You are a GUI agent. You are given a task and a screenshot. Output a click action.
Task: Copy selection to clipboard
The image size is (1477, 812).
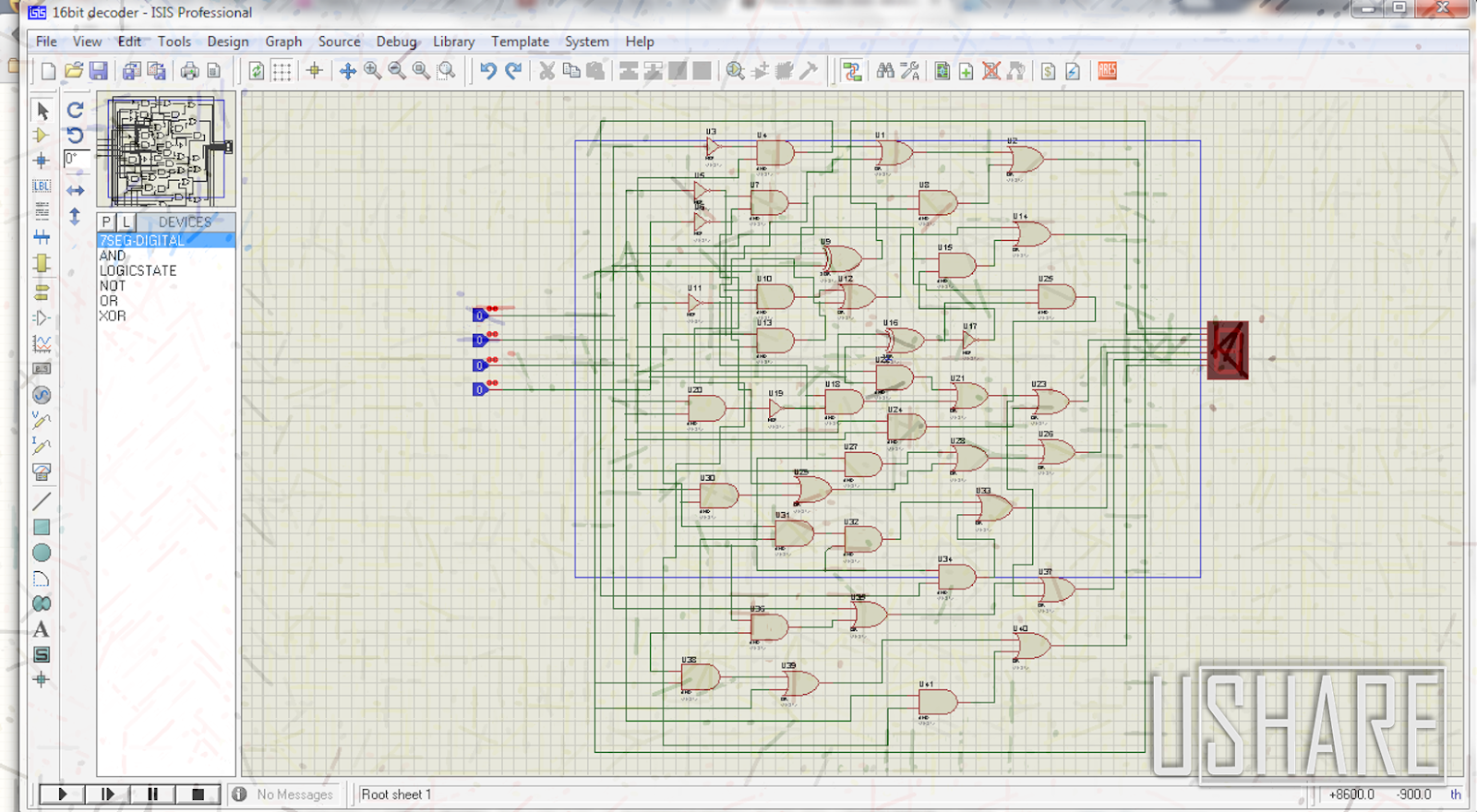[571, 71]
